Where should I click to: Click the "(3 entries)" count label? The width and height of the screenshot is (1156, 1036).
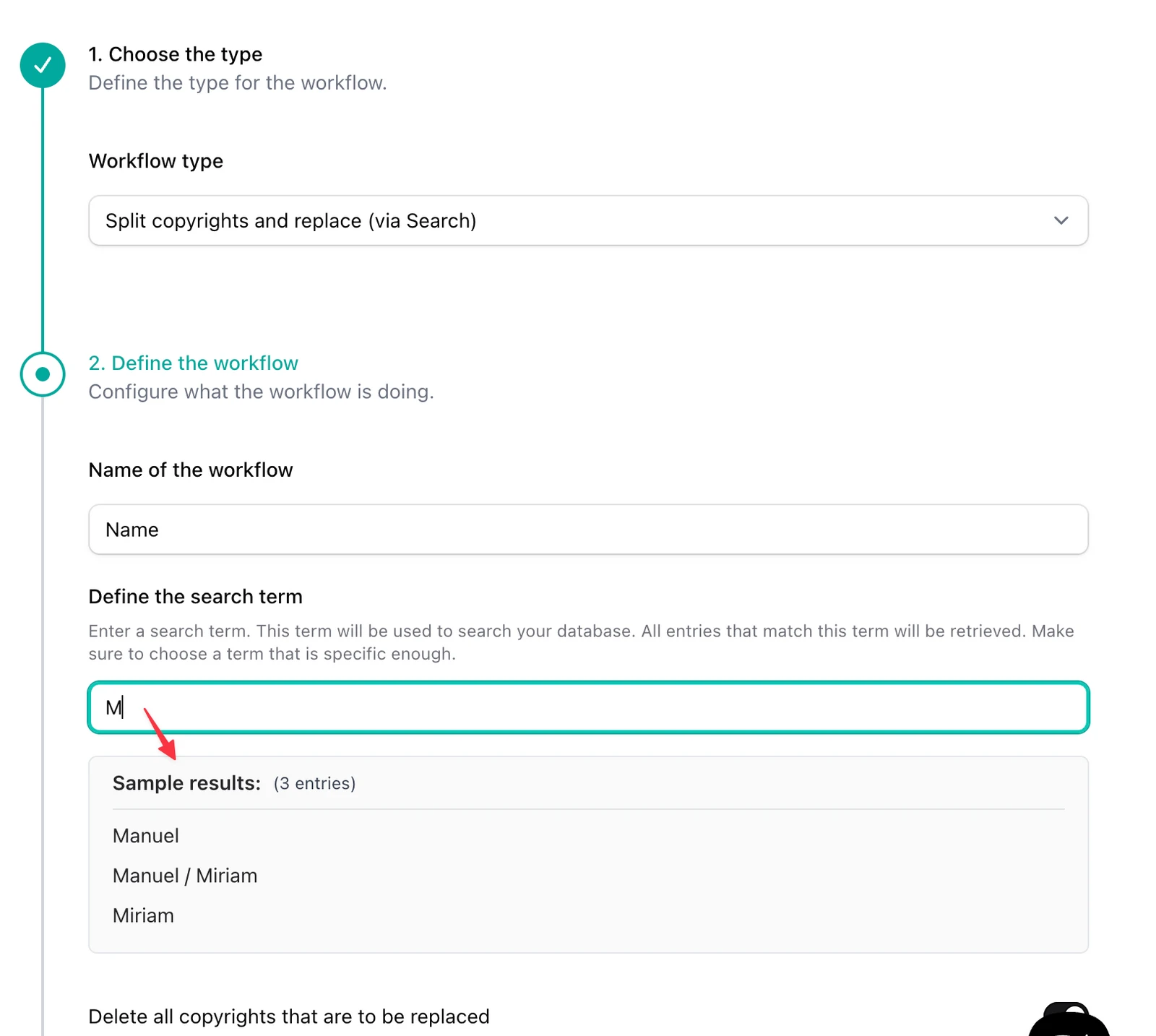click(314, 784)
